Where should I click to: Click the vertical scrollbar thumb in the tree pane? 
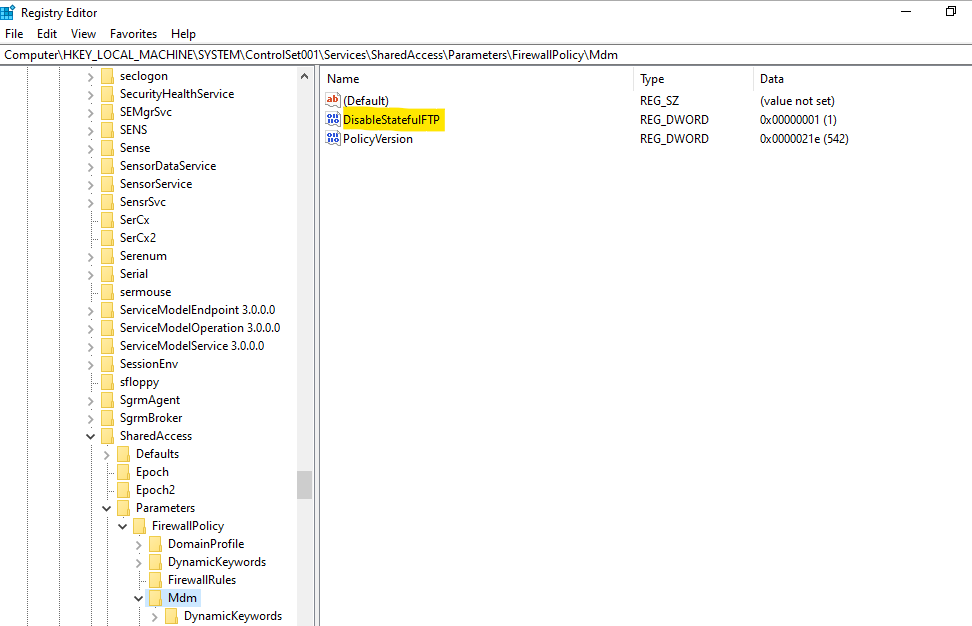tap(305, 485)
